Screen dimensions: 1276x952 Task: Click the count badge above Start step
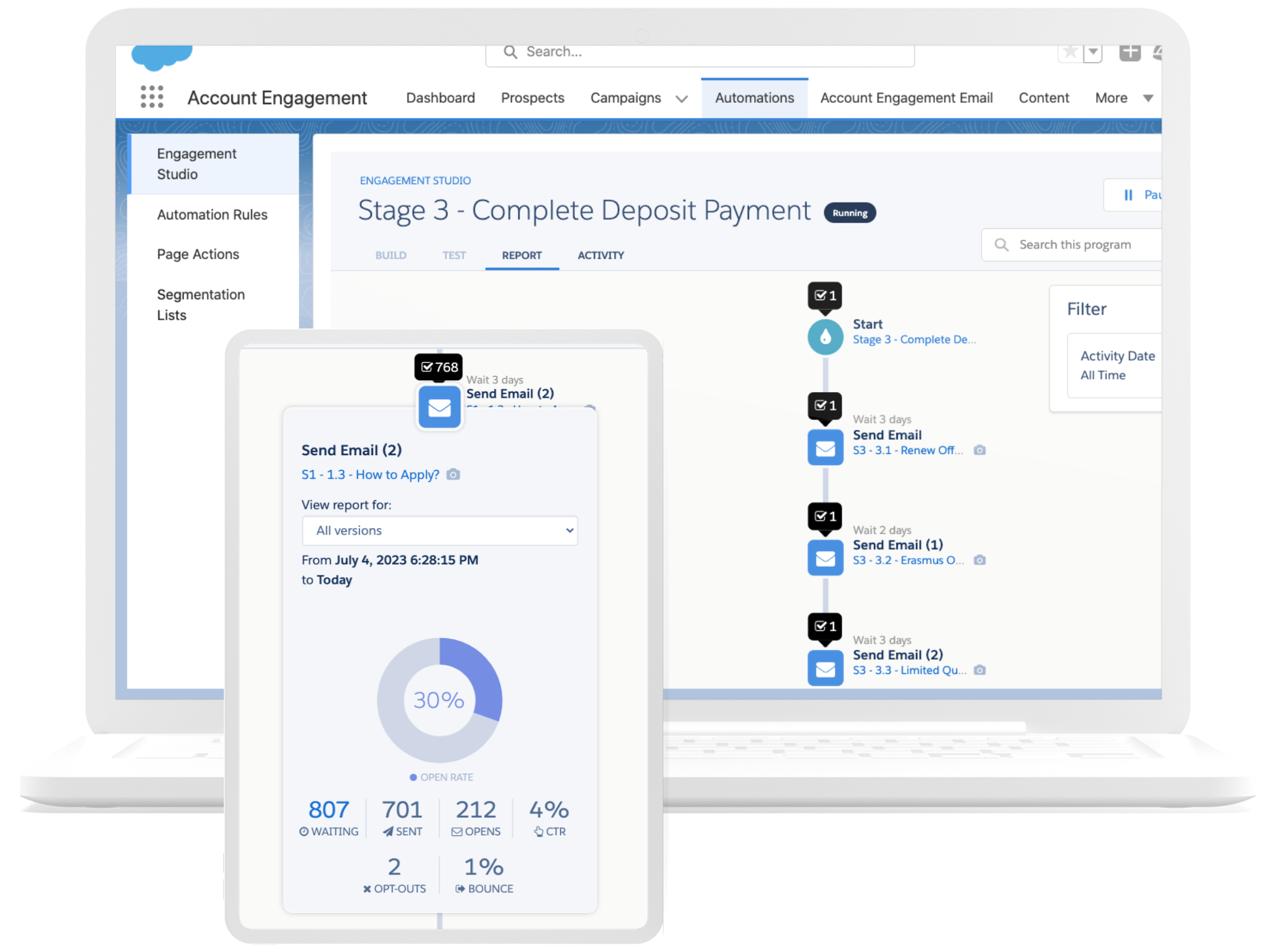825,296
